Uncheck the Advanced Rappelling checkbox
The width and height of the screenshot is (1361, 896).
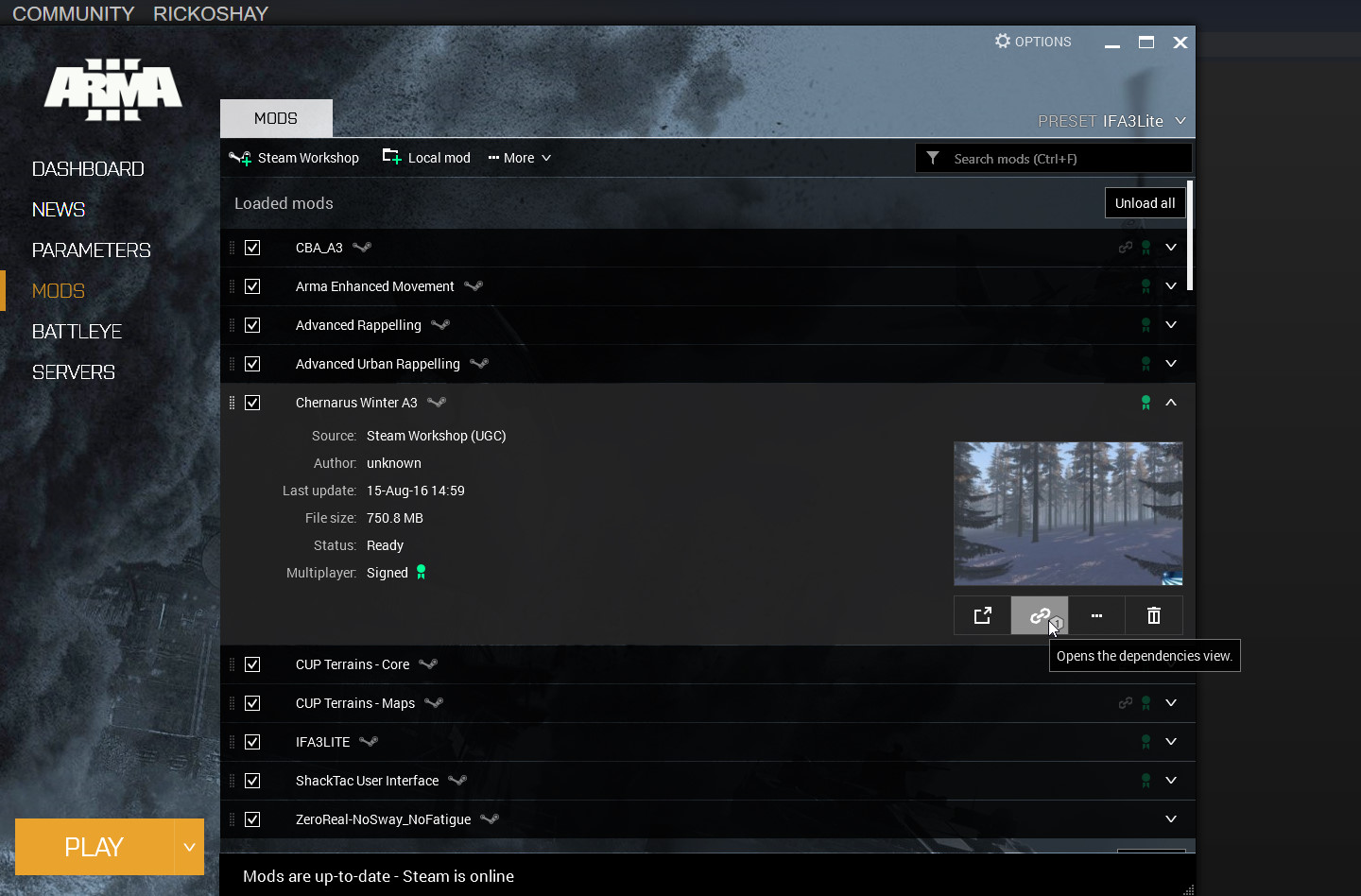click(x=252, y=325)
